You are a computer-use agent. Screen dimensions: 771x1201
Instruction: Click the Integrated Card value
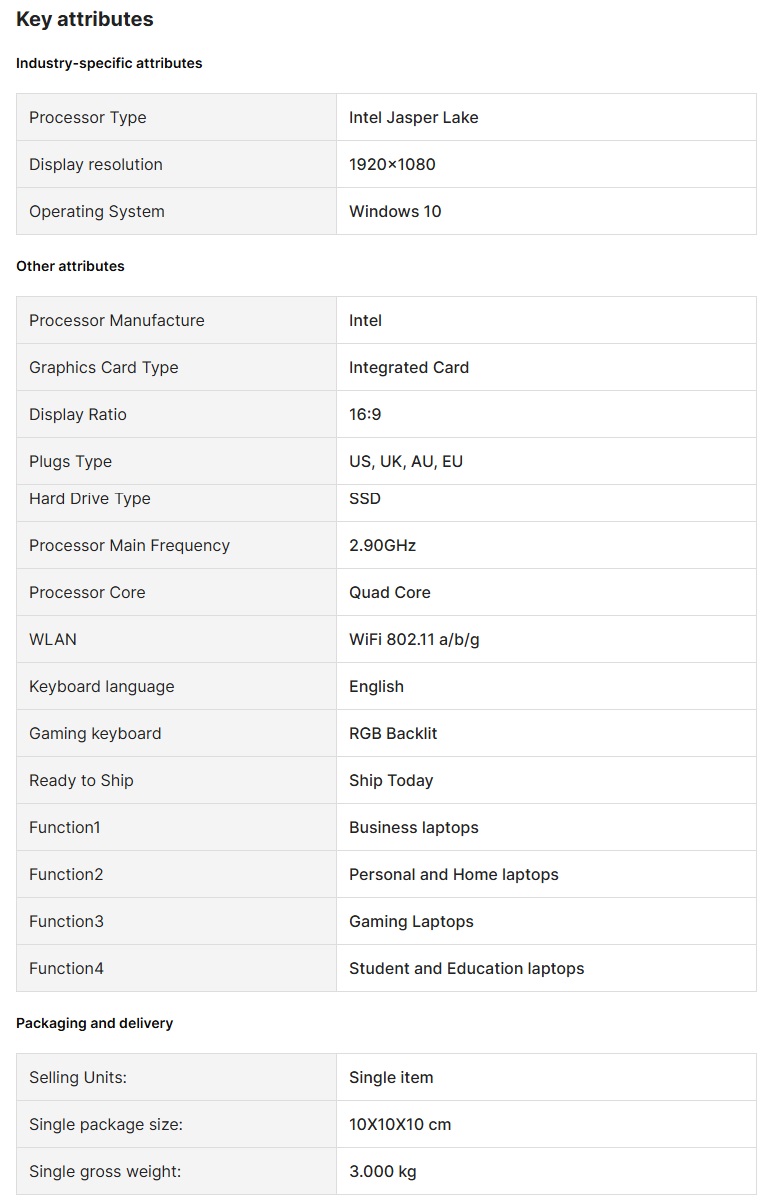click(408, 367)
